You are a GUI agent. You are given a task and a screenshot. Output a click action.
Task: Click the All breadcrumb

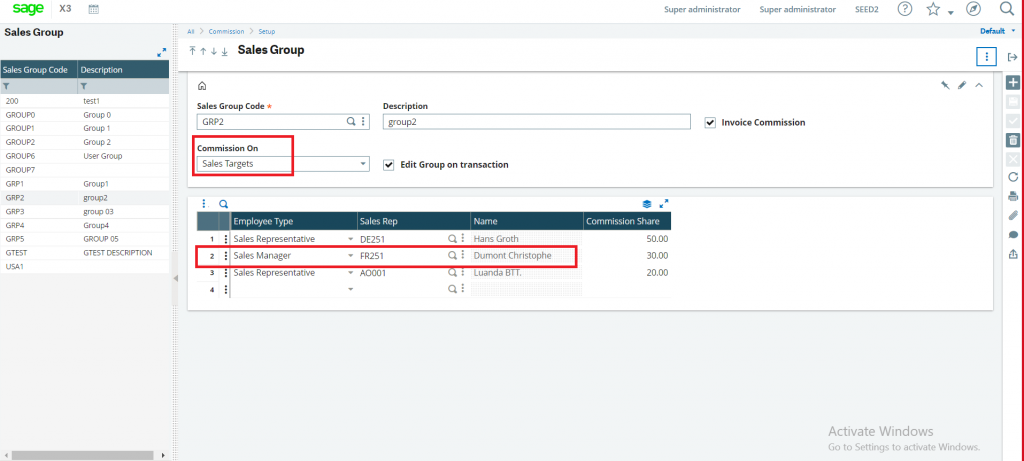click(x=191, y=31)
